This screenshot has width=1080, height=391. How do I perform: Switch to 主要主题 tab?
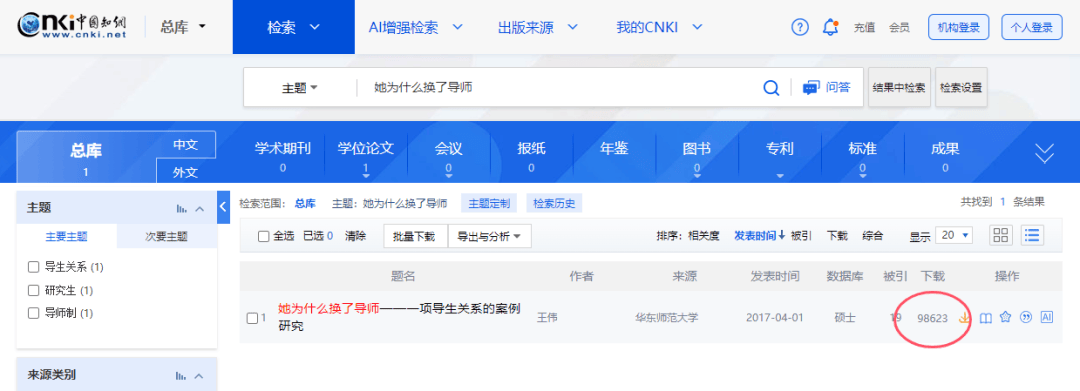pyautogui.click(x=66, y=236)
